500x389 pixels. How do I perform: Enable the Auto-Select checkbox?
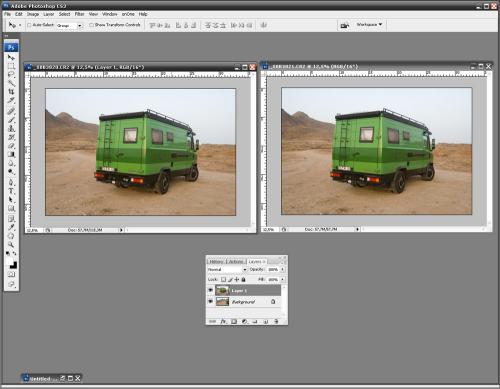[x=29, y=25]
